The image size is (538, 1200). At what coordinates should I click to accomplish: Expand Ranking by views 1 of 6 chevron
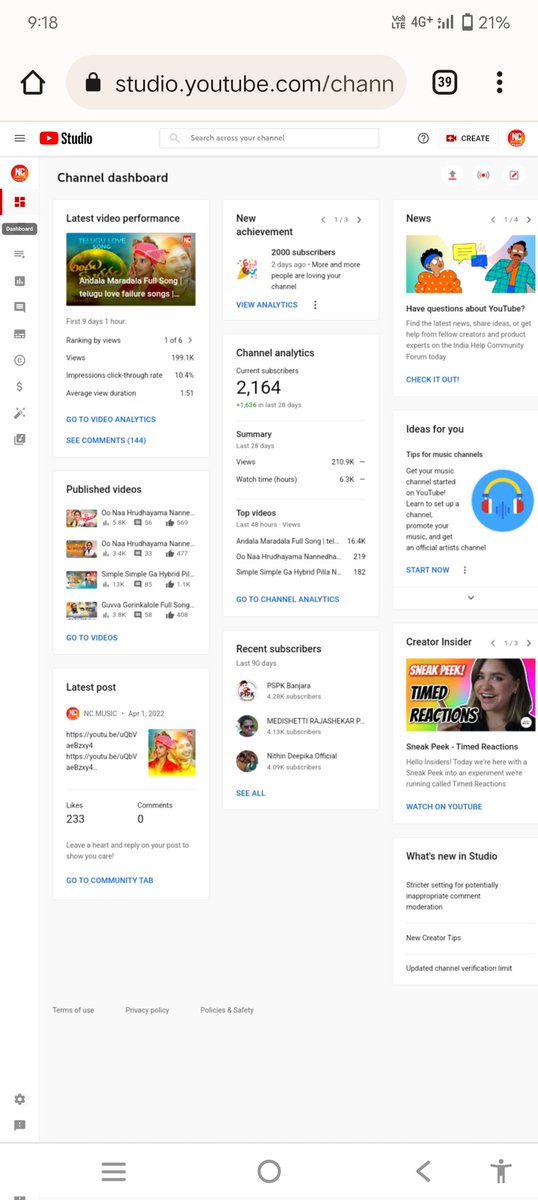190,340
